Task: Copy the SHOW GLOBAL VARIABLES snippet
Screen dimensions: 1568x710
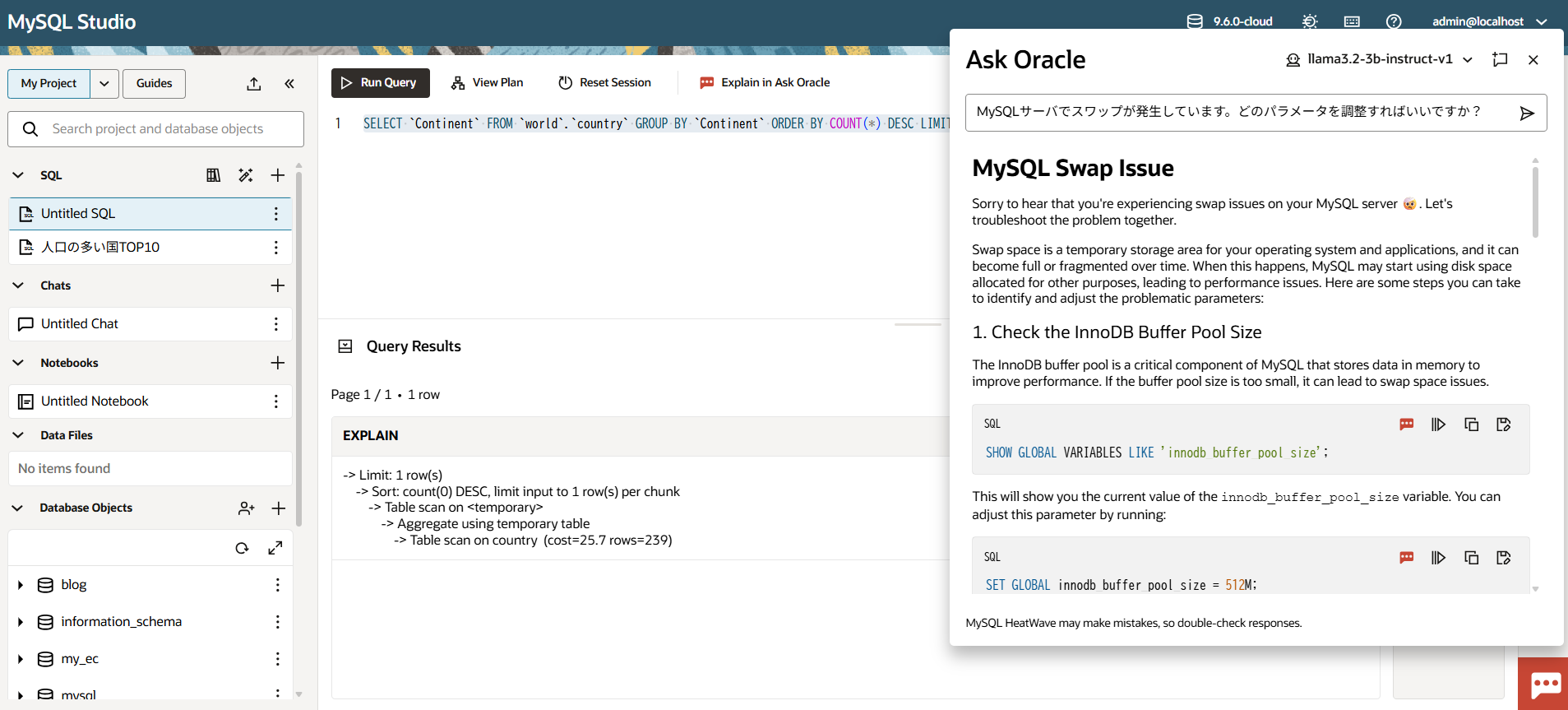Action: pos(1471,425)
